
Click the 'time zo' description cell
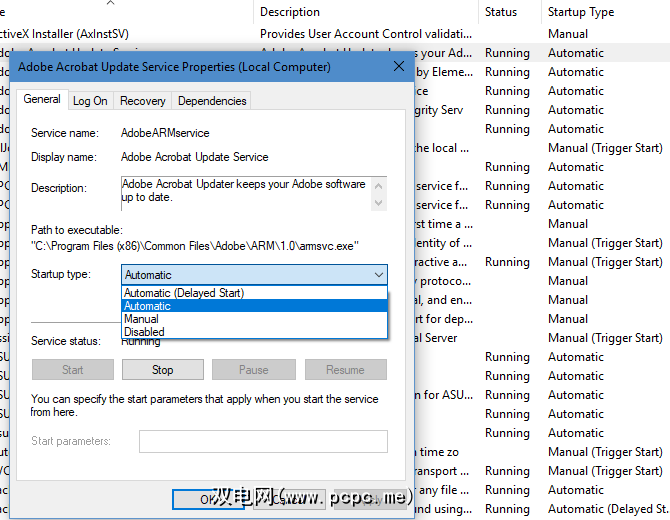[439, 452]
